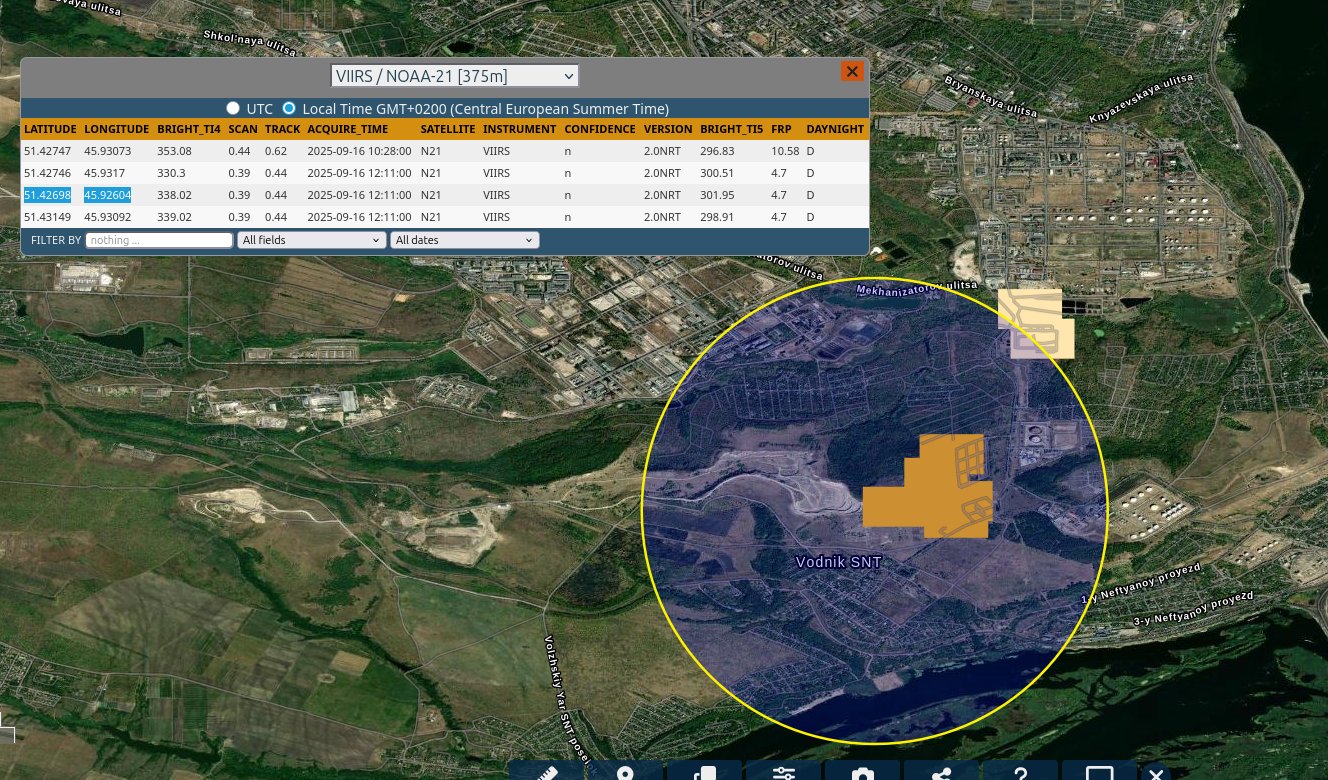Expand the All fields filter dropdown
The image size is (1328, 780).
pos(311,240)
